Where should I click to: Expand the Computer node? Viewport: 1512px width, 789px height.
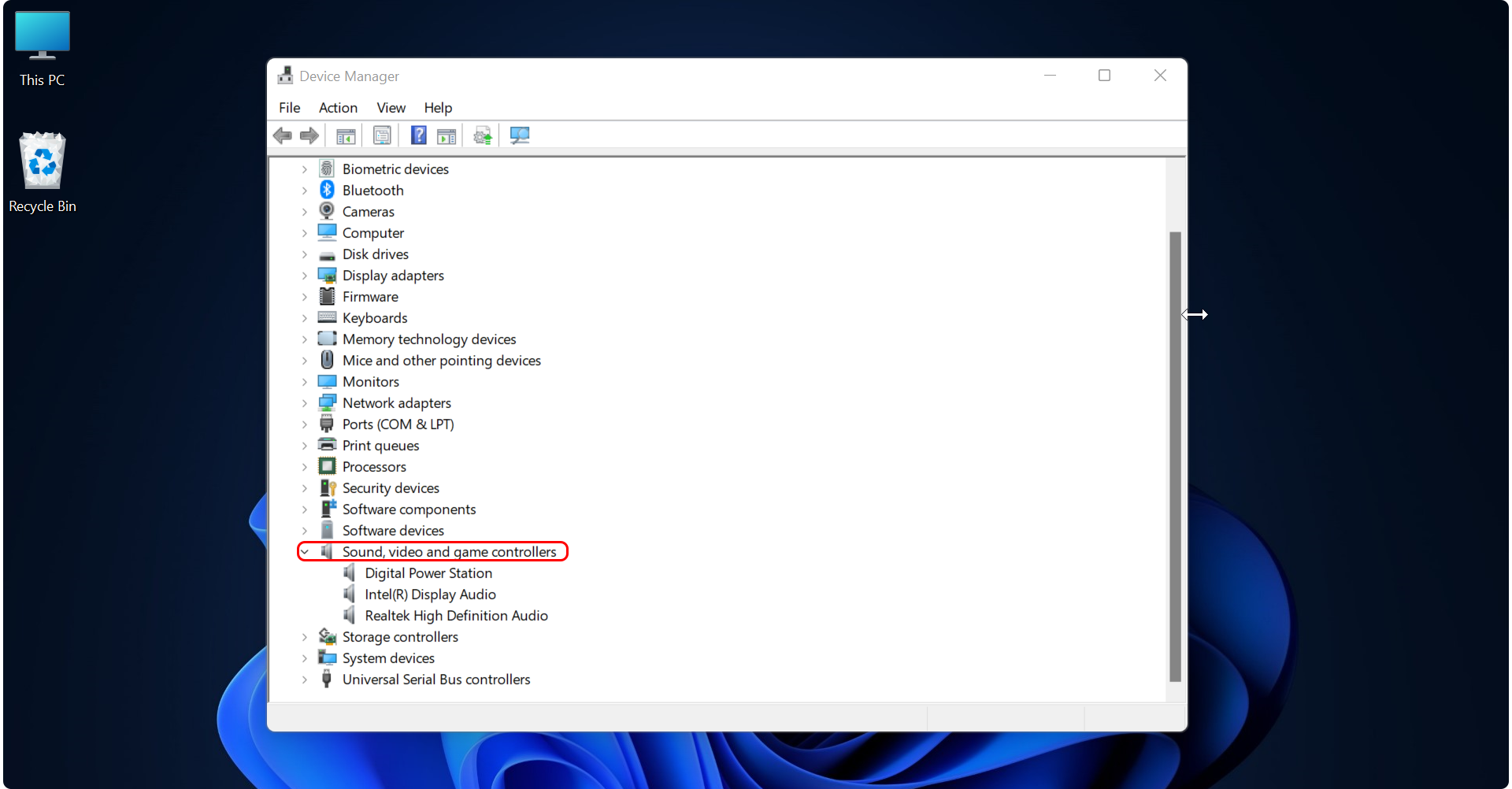coord(305,233)
